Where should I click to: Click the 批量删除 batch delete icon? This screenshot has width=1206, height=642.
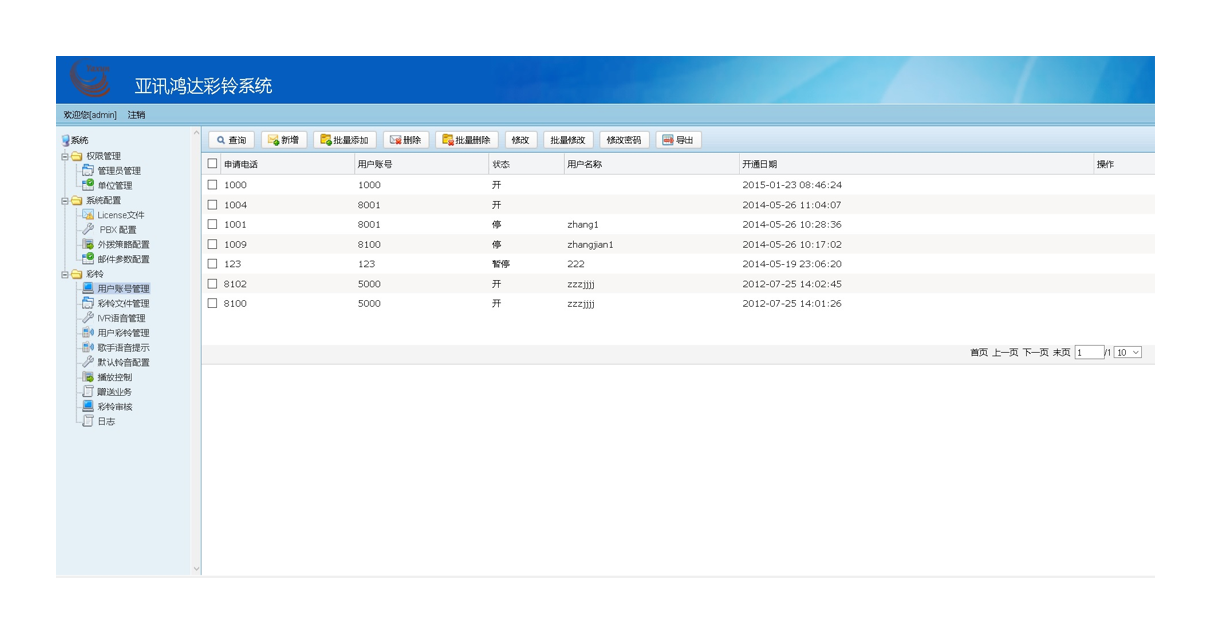point(448,141)
